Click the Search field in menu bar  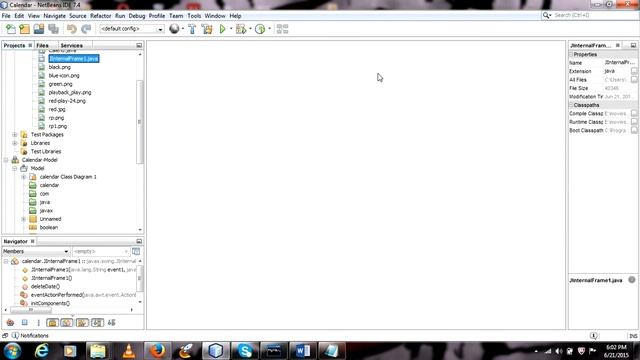tap(594, 15)
